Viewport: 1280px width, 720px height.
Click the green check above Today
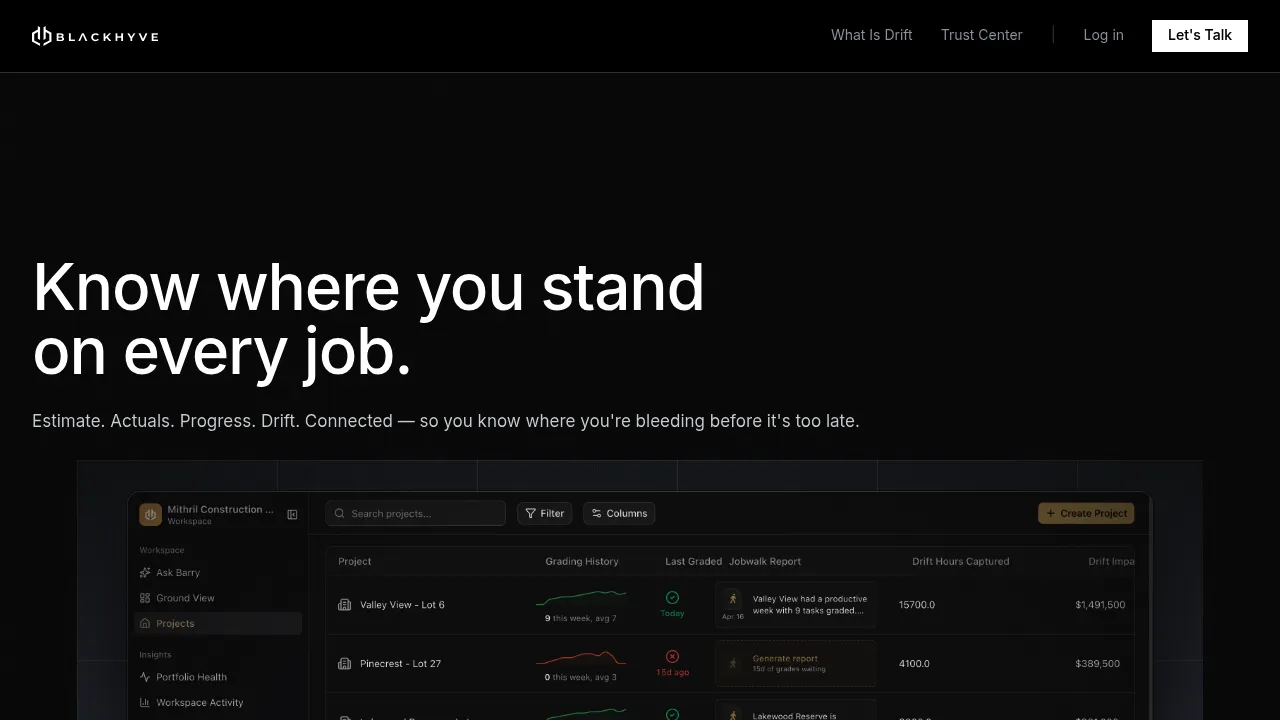(x=672, y=597)
